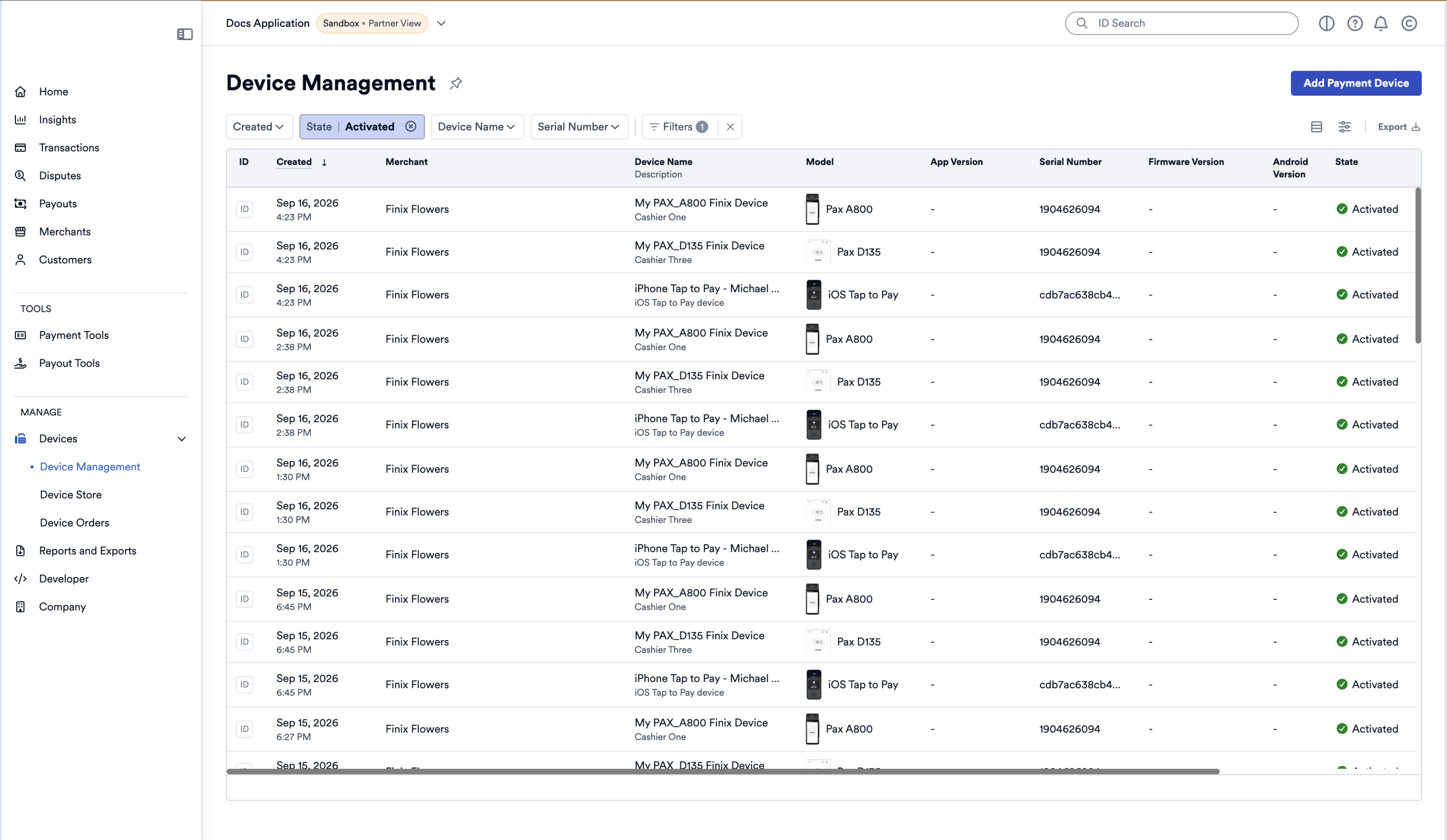Sort by the Created column header
1447x840 pixels.
[x=294, y=162]
